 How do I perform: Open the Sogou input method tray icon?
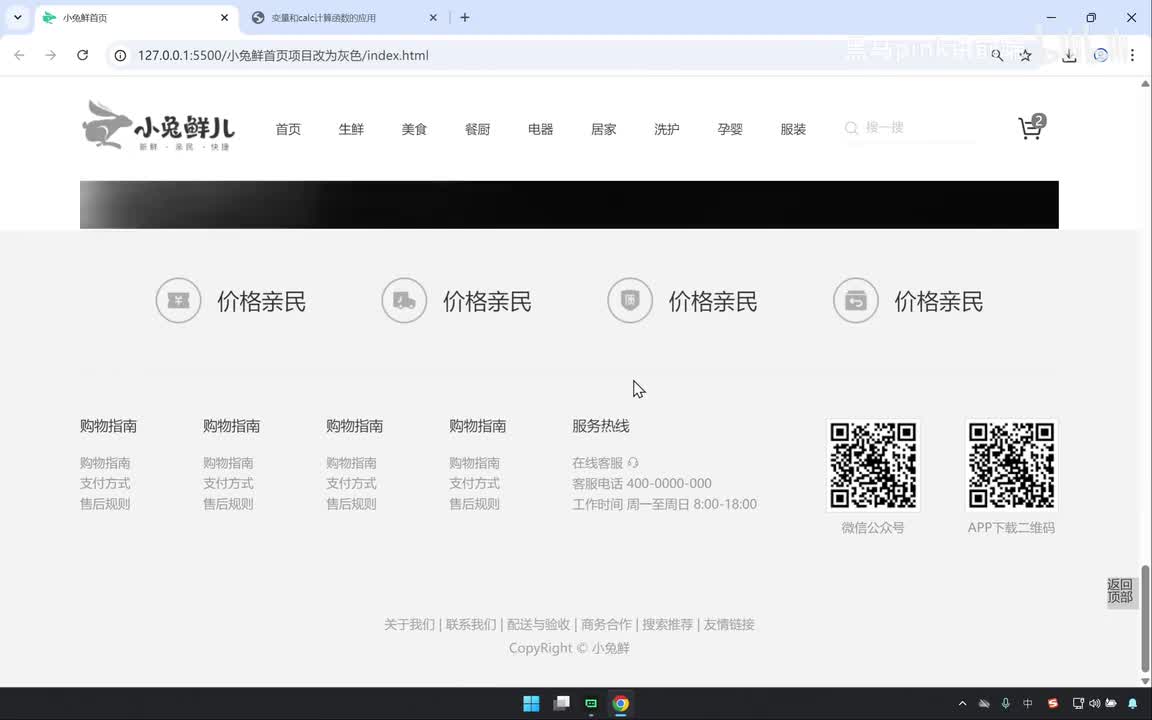tap(1053, 704)
